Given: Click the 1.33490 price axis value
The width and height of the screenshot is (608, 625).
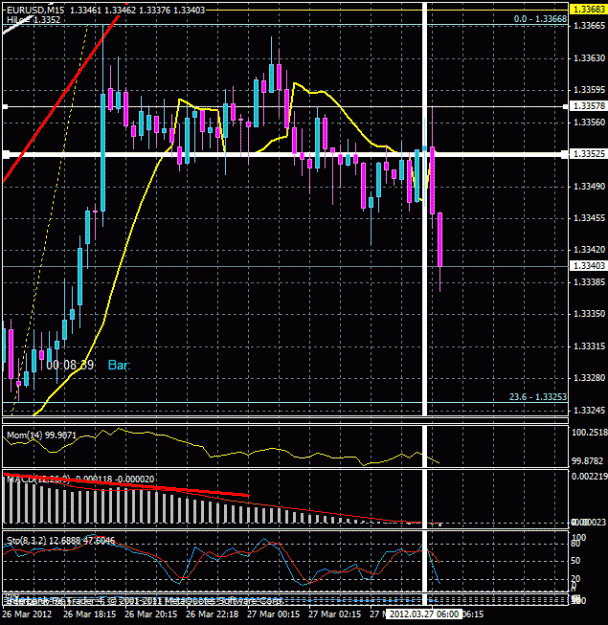Looking at the screenshot, I should pos(589,186).
